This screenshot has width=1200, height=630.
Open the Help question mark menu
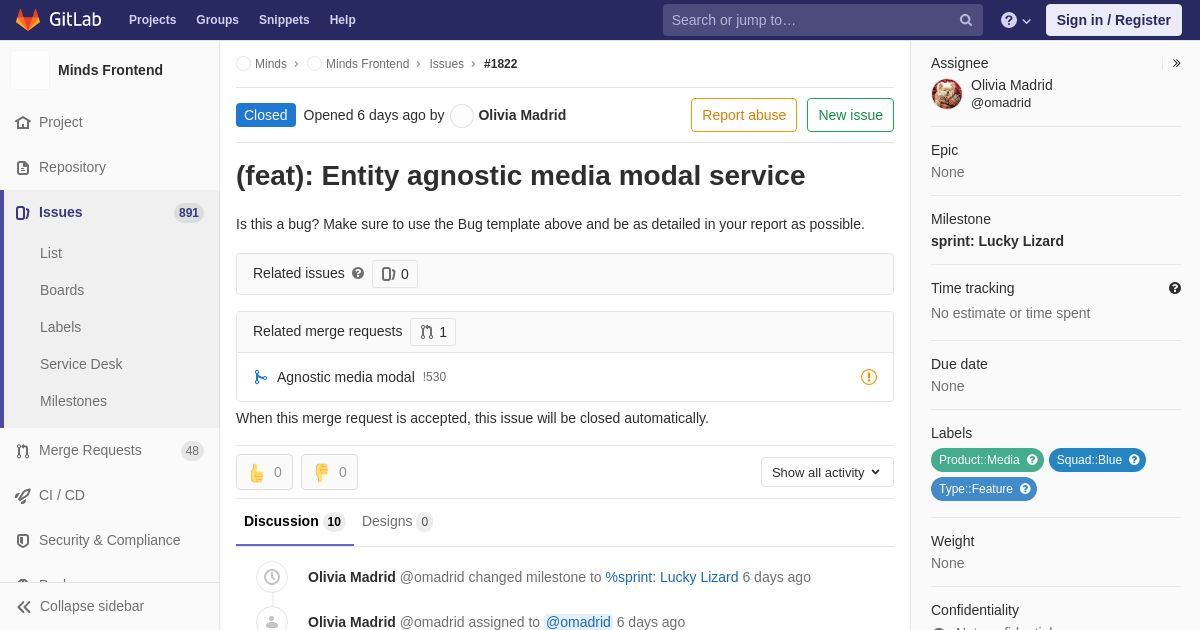click(x=1016, y=20)
